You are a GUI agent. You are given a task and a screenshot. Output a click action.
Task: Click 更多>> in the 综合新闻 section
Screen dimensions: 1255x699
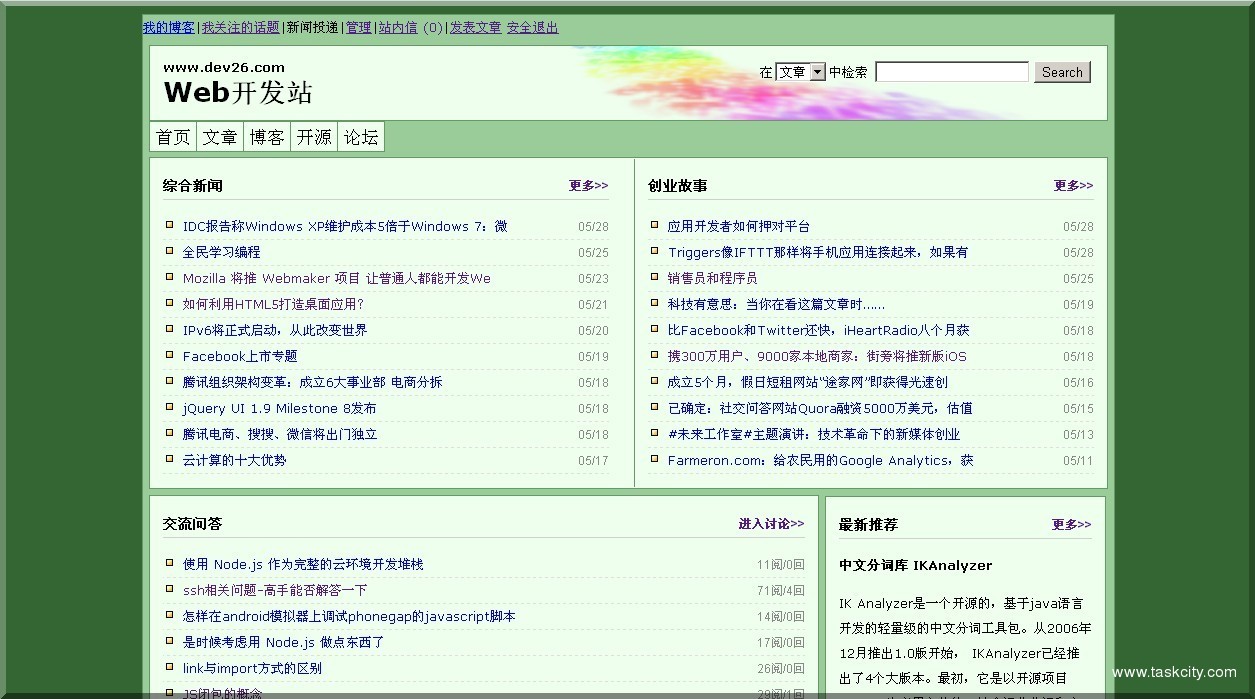587,185
